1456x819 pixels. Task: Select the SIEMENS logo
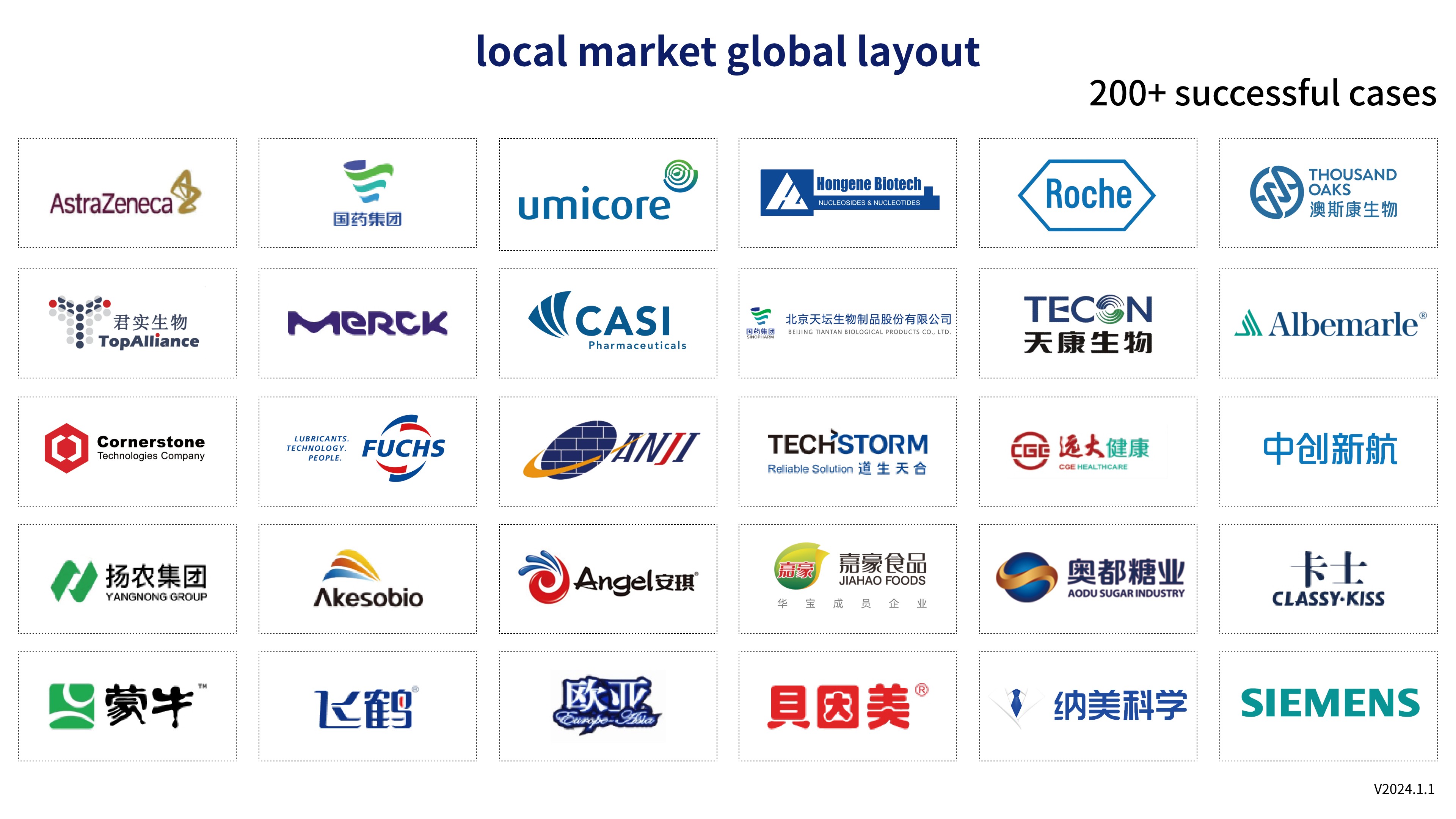pos(1330,703)
